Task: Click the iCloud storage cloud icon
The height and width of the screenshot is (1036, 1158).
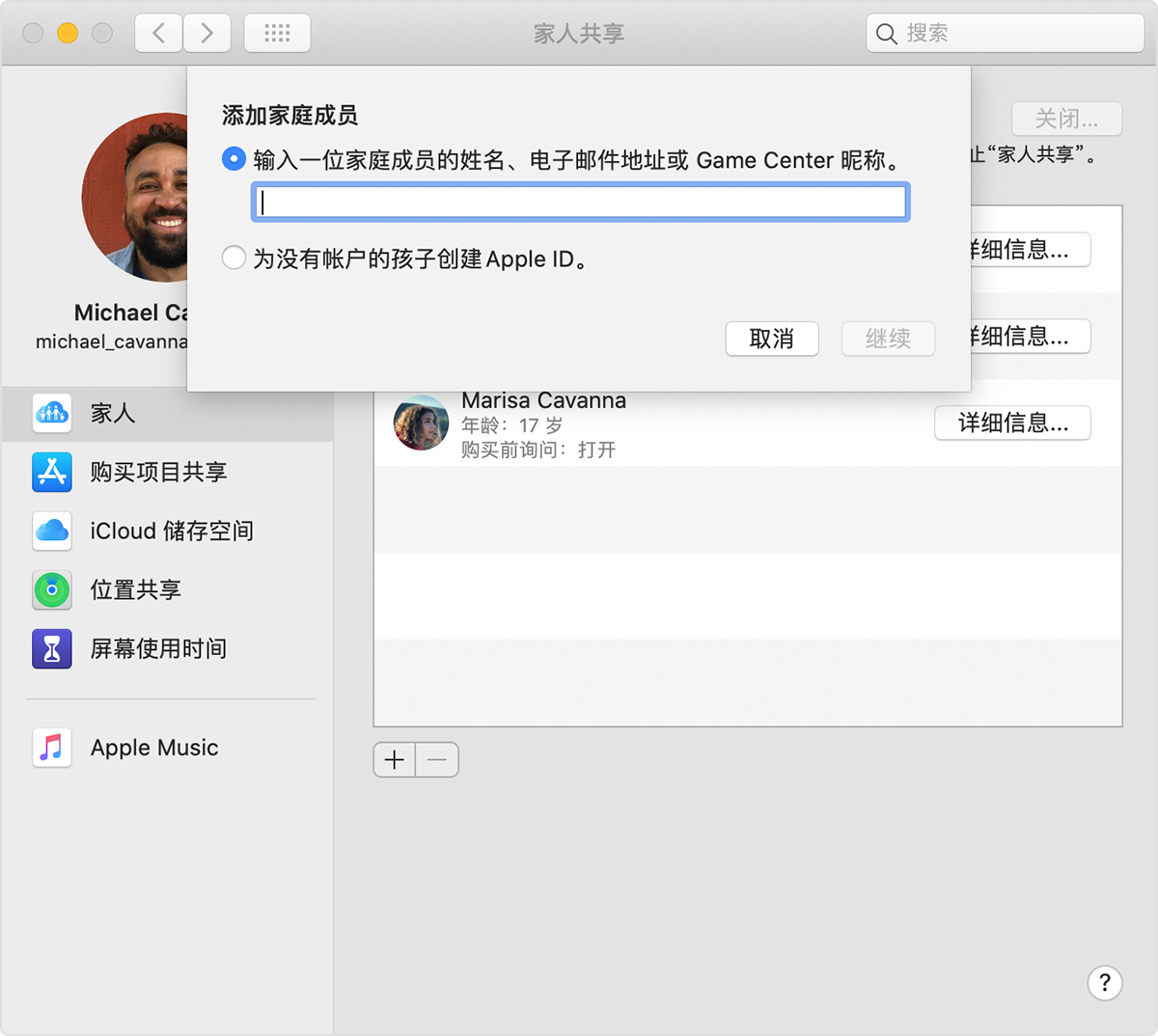Action: click(x=52, y=531)
